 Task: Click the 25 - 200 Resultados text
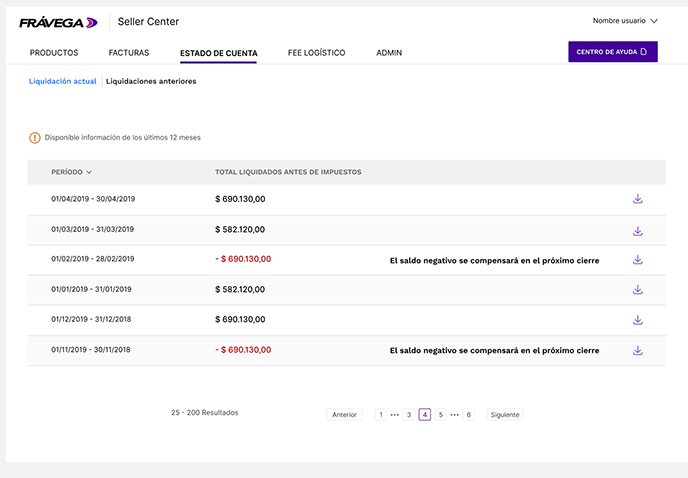[x=204, y=413]
